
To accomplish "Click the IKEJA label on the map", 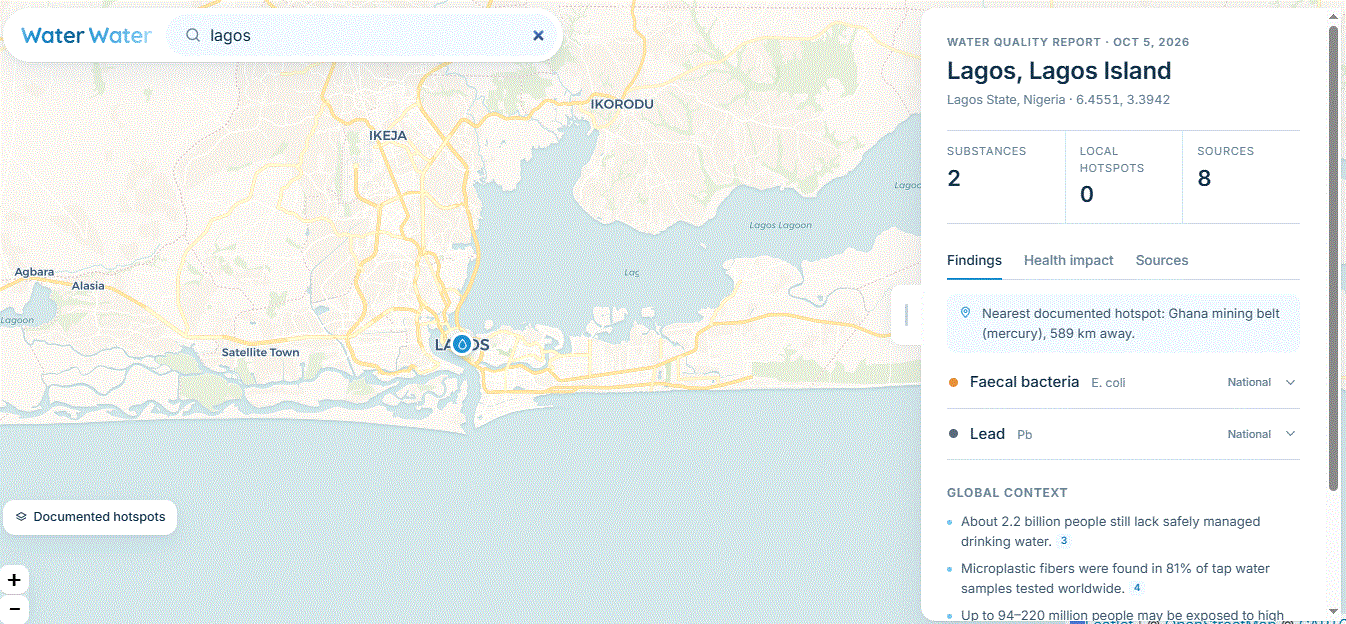I will click(388, 135).
